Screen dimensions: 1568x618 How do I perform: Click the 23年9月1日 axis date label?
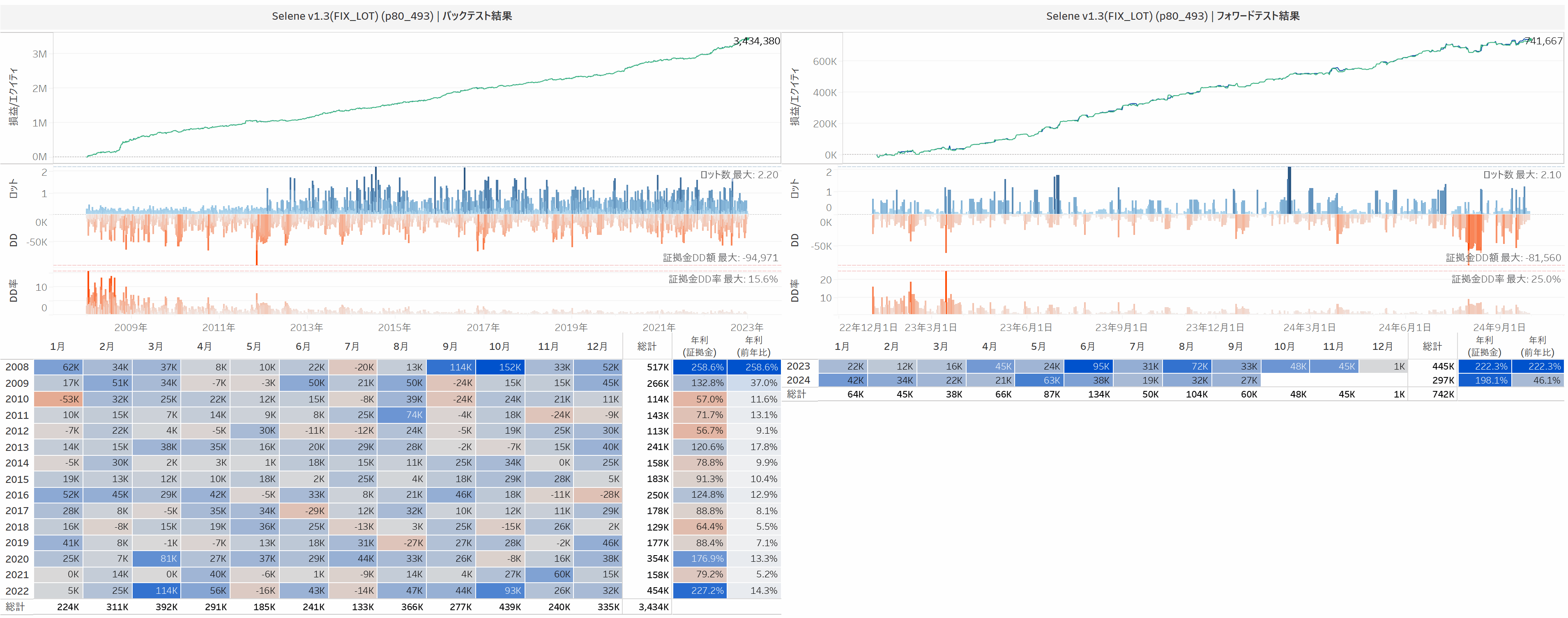(x=1121, y=327)
